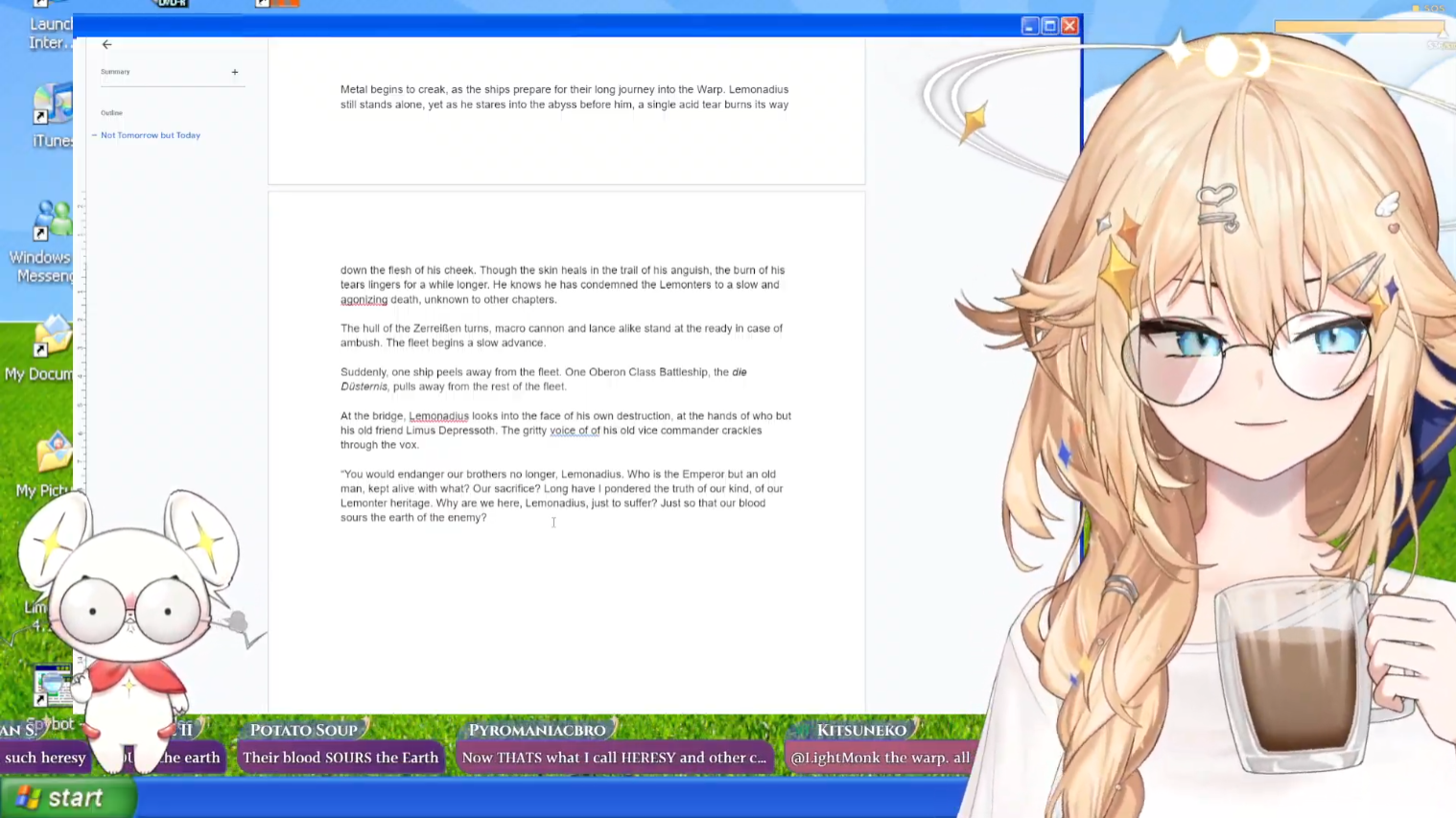
Task: Select grammar-flagged 'voice of of' phrase
Action: tap(575, 431)
